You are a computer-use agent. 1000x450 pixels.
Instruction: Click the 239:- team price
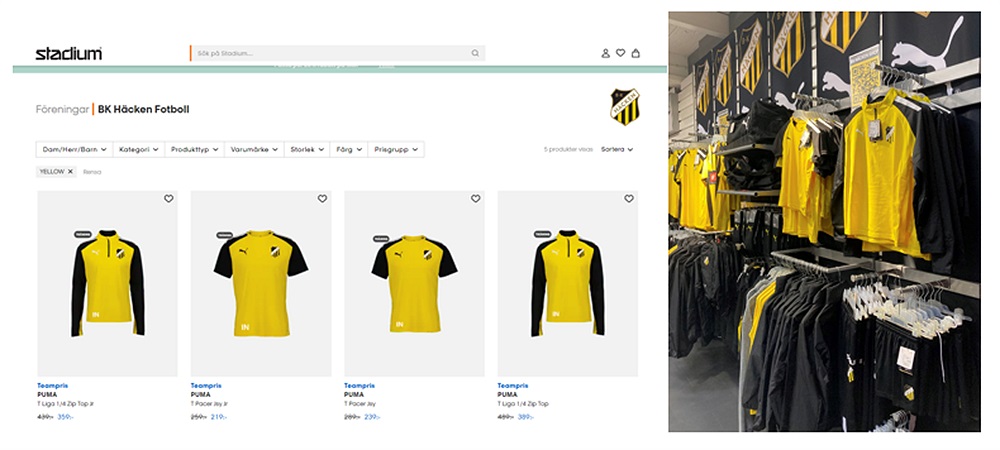click(x=372, y=417)
